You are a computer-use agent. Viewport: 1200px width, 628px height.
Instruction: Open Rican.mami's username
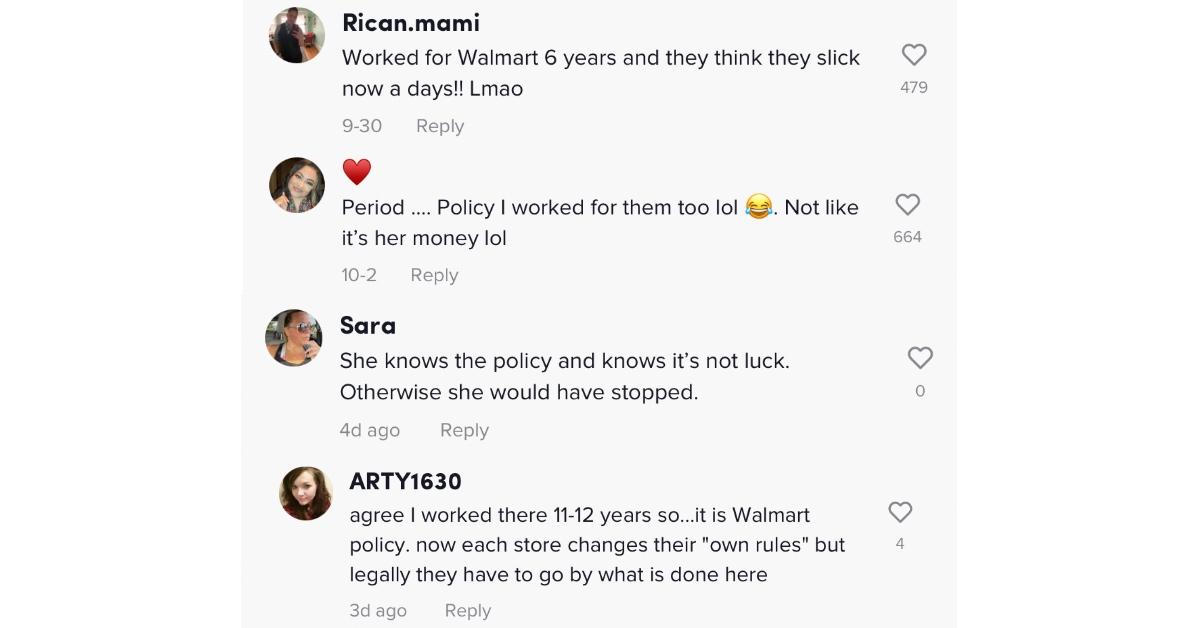(x=410, y=22)
